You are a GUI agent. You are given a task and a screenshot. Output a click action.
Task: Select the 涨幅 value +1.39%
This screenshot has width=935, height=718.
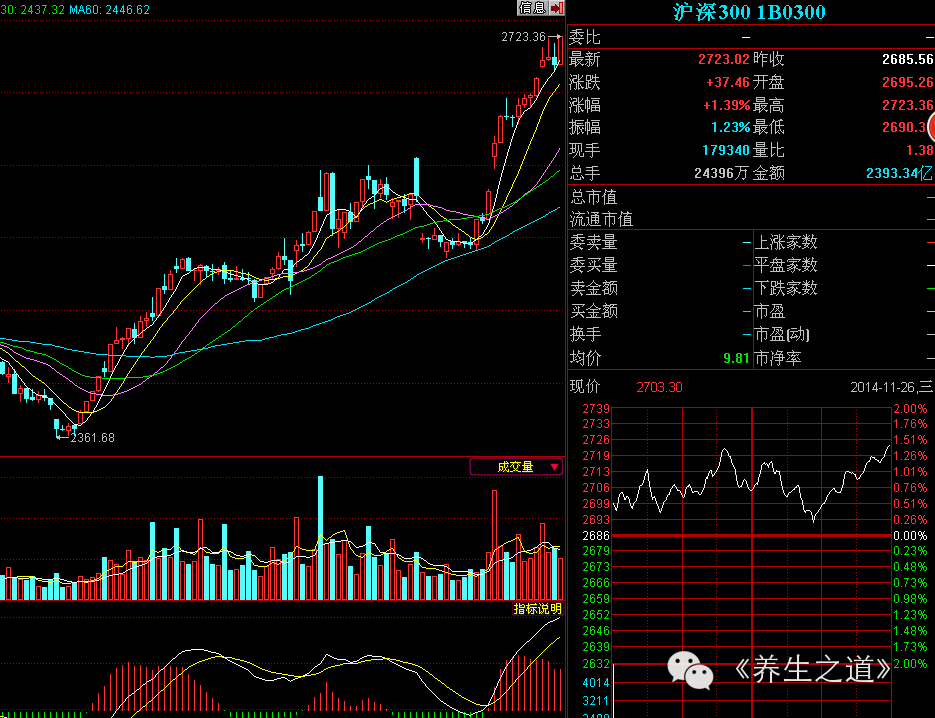(726, 106)
